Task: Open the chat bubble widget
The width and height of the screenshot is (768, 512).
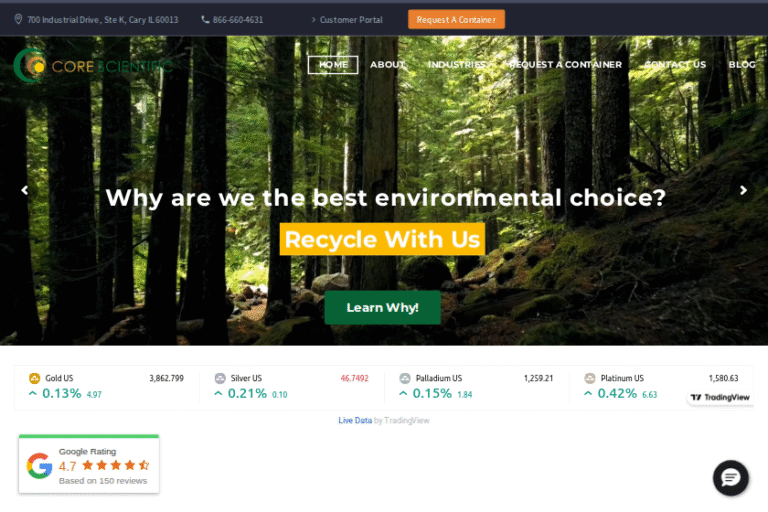Action: click(730, 478)
